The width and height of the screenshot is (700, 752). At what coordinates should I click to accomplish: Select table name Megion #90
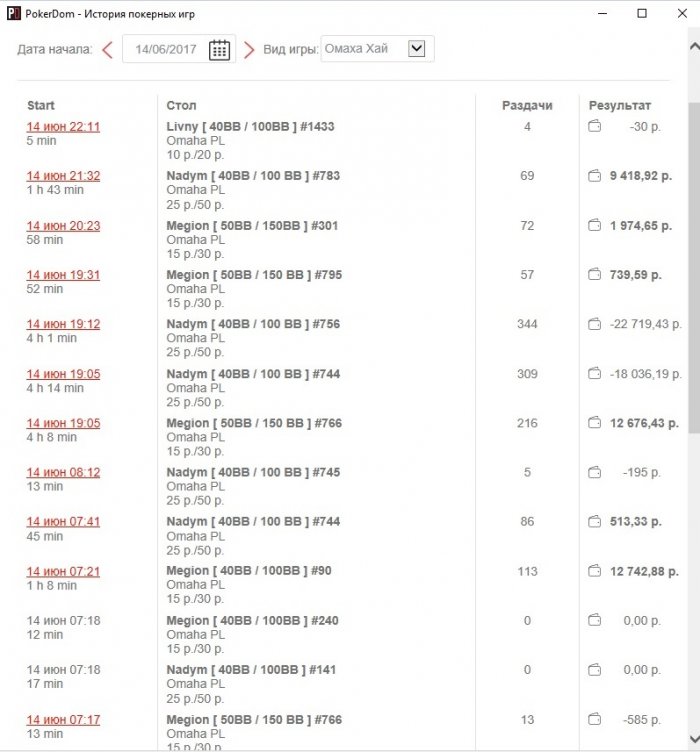tap(249, 571)
